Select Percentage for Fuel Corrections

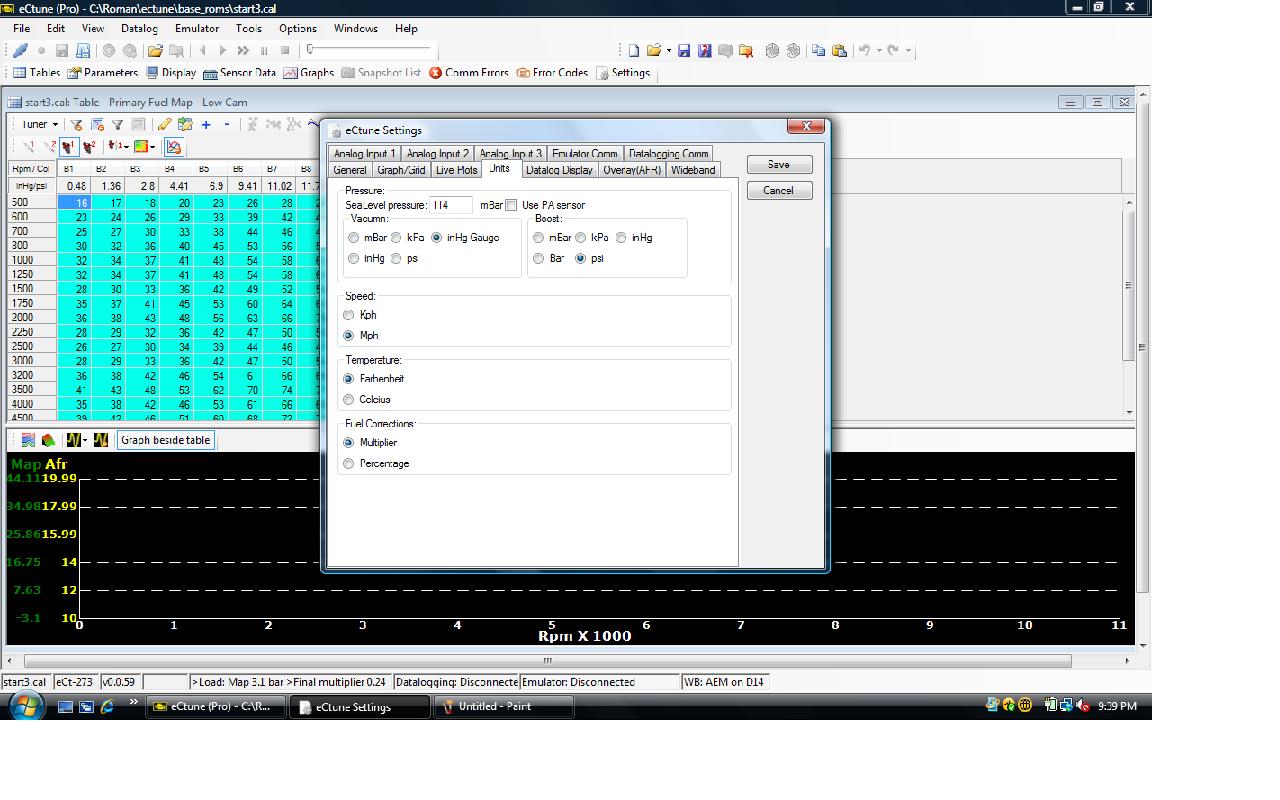[349, 463]
